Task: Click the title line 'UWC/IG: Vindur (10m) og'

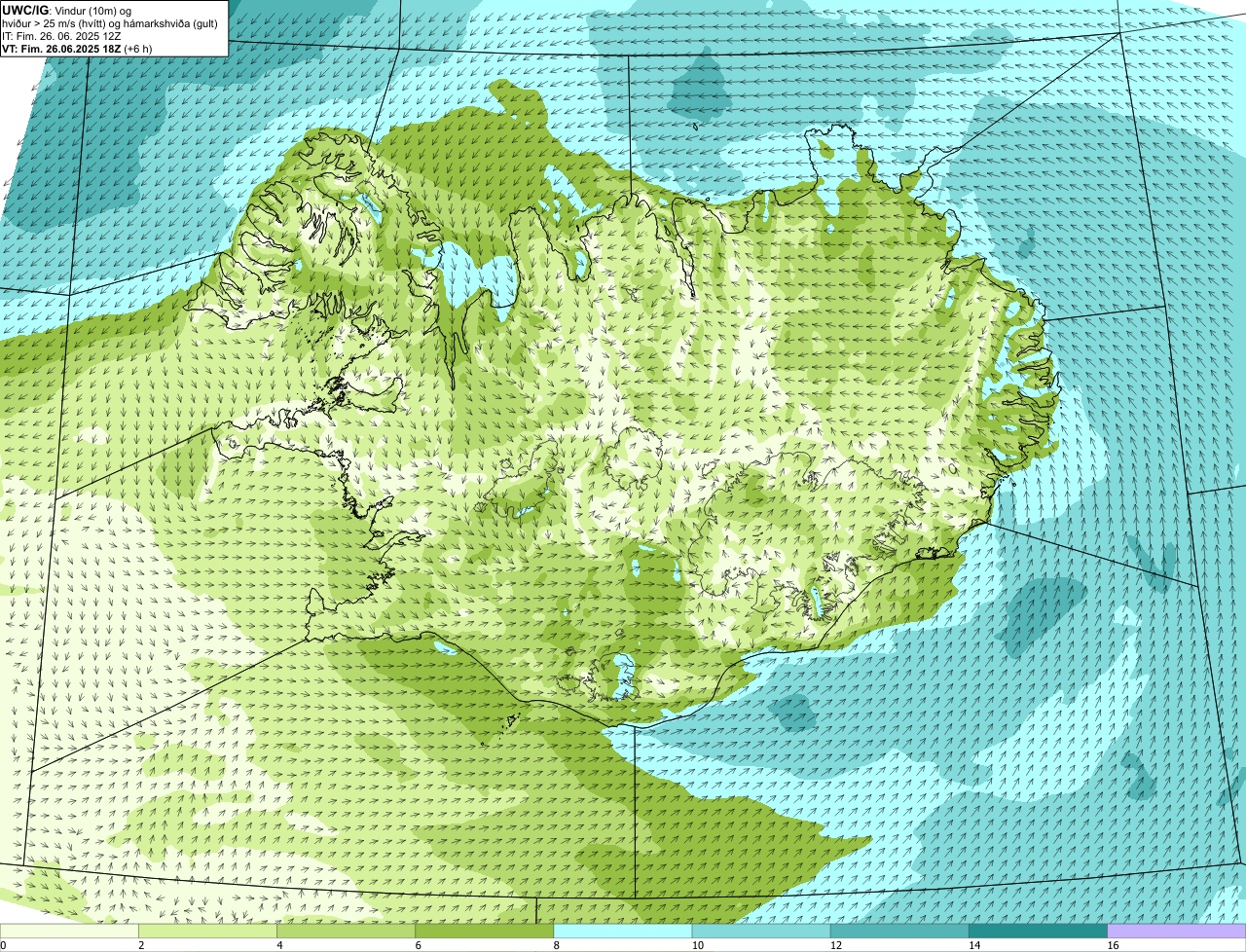Action: click(x=67, y=10)
